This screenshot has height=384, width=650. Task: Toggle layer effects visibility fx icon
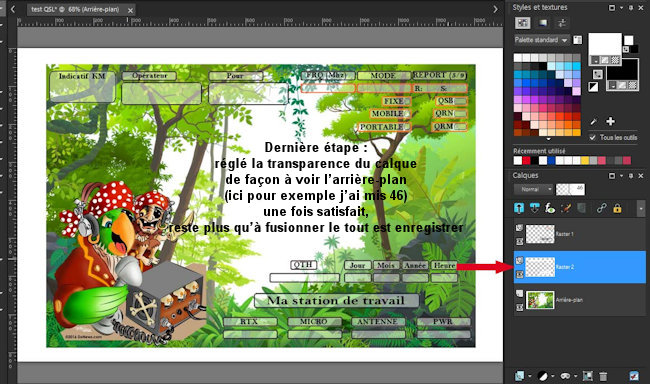pyautogui.click(x=550, y=208)
